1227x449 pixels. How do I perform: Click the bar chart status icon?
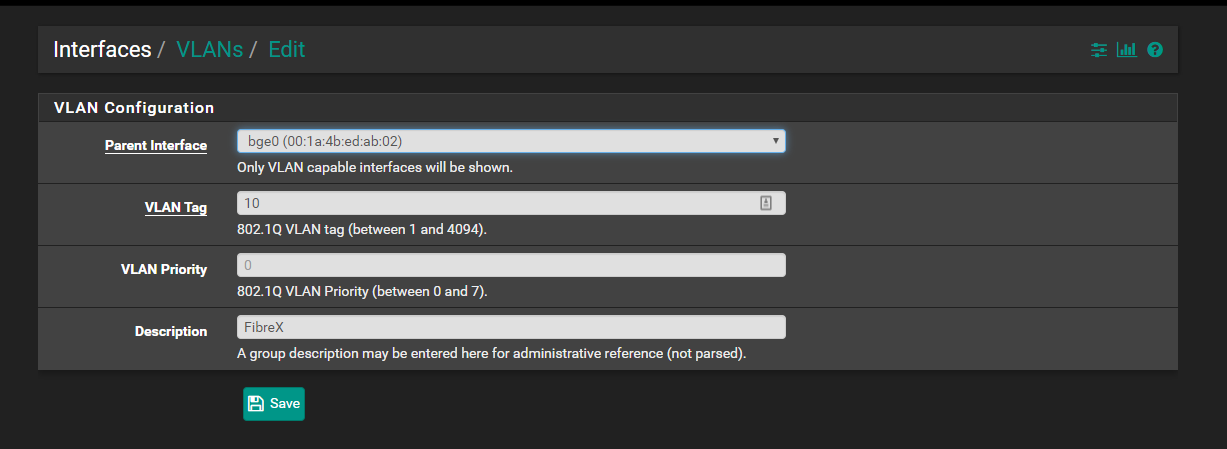click(x=1127, y=50)
